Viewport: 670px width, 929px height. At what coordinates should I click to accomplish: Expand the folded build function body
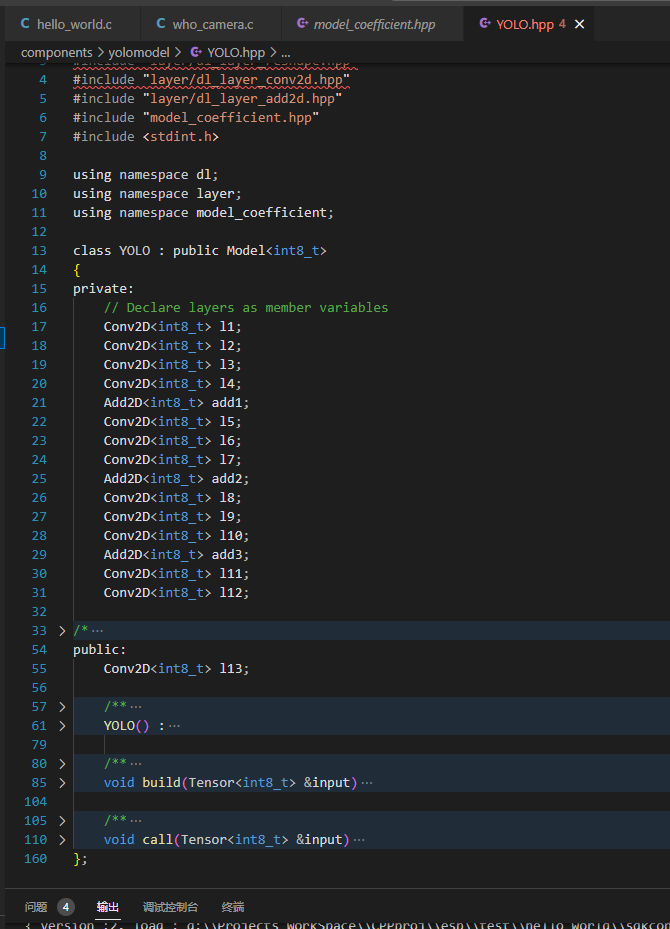pos(61,782)
